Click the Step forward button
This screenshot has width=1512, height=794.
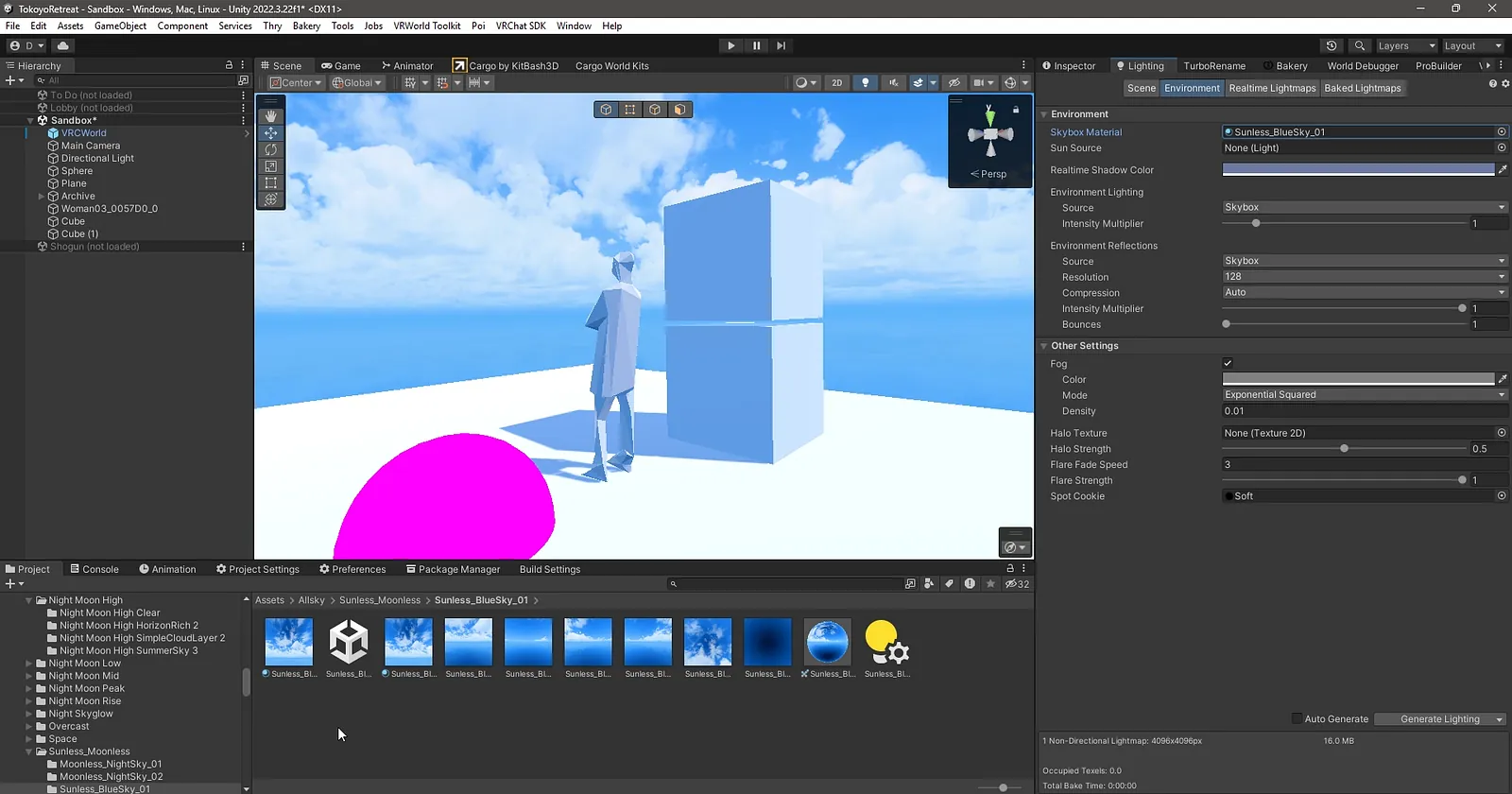[781, 45]
